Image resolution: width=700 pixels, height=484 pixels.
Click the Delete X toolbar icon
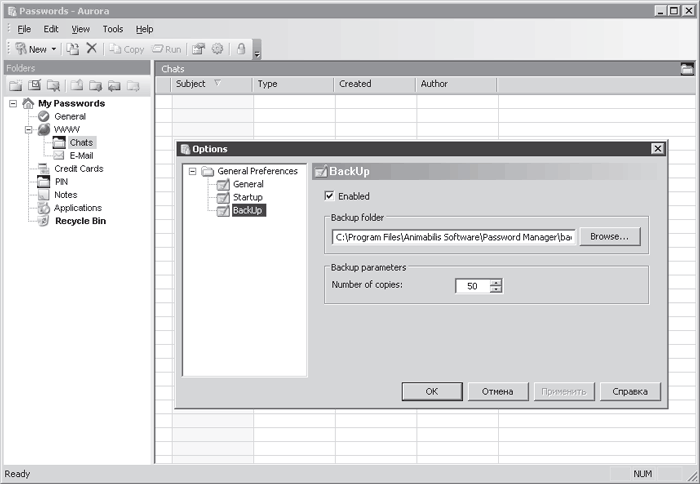coord(92,48)
